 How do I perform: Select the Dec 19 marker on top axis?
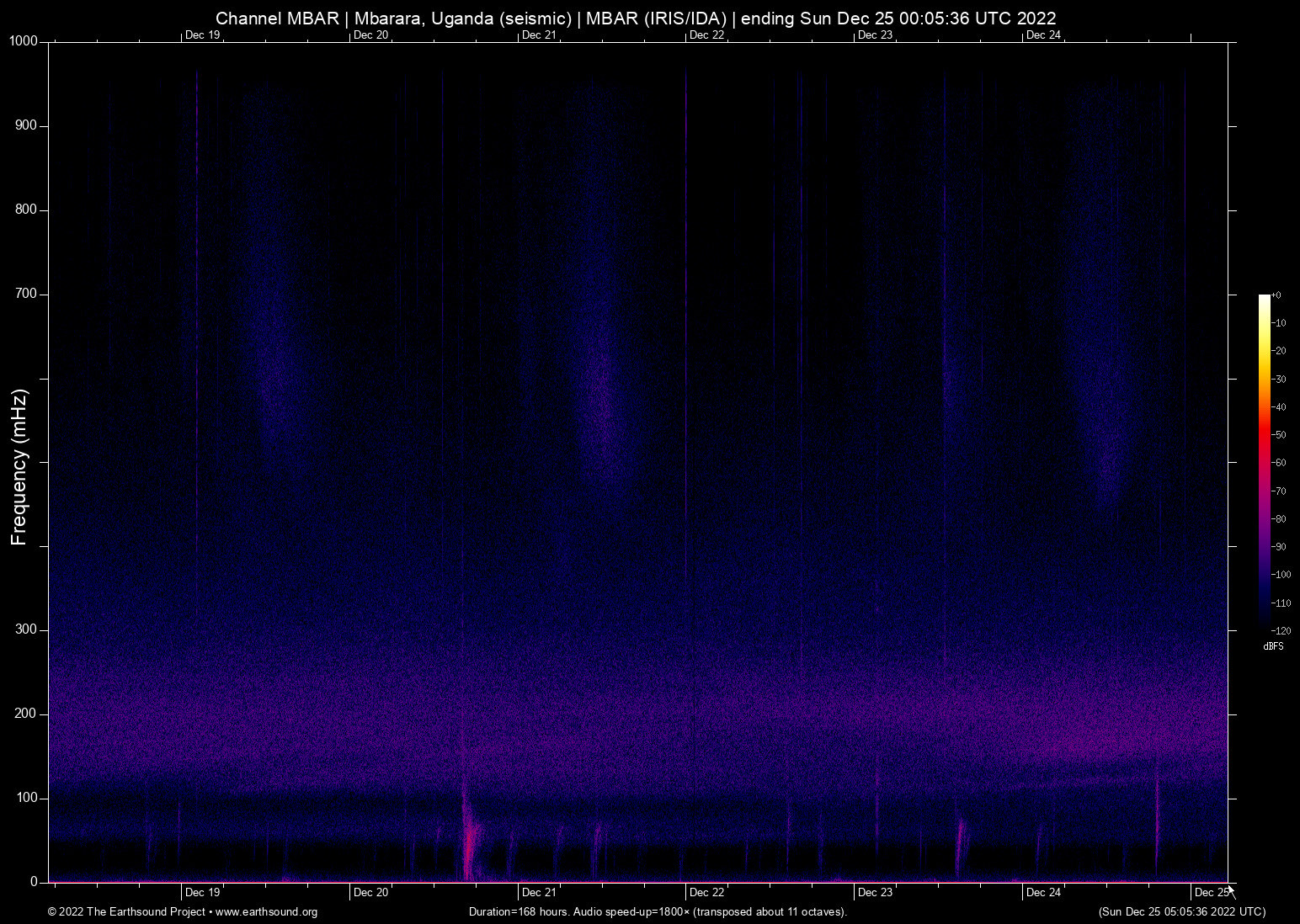[202, 35]
